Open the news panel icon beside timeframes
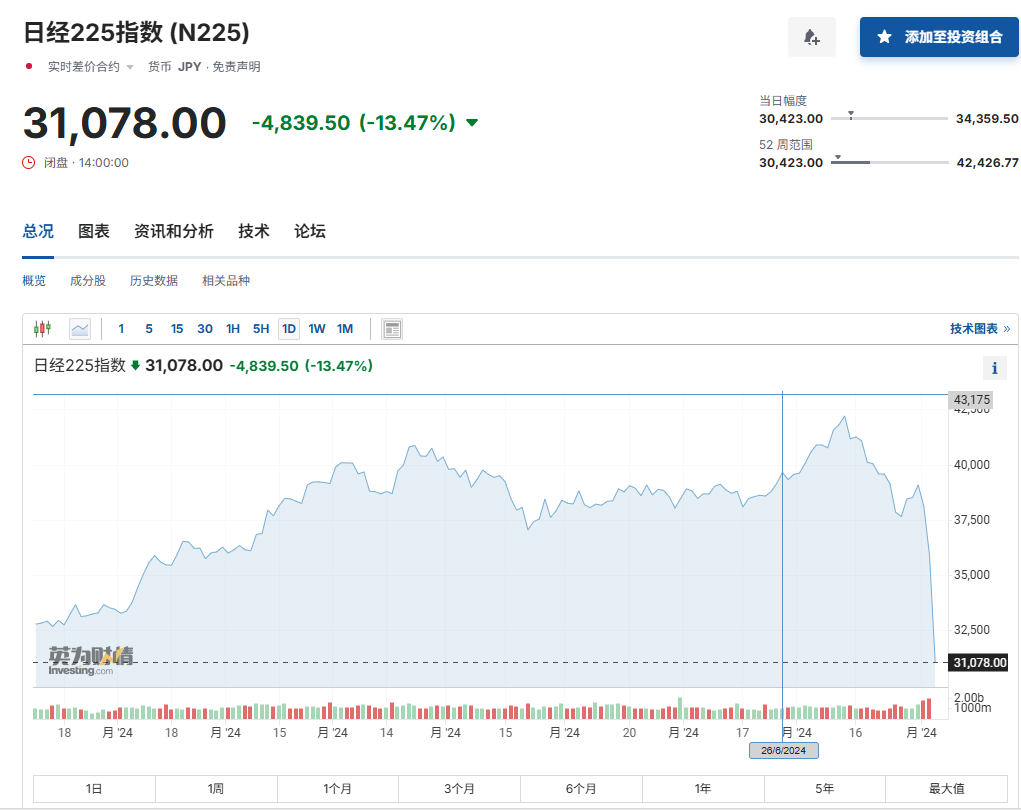This screenshot has width=1021, height=810. (x=390, y=328)
